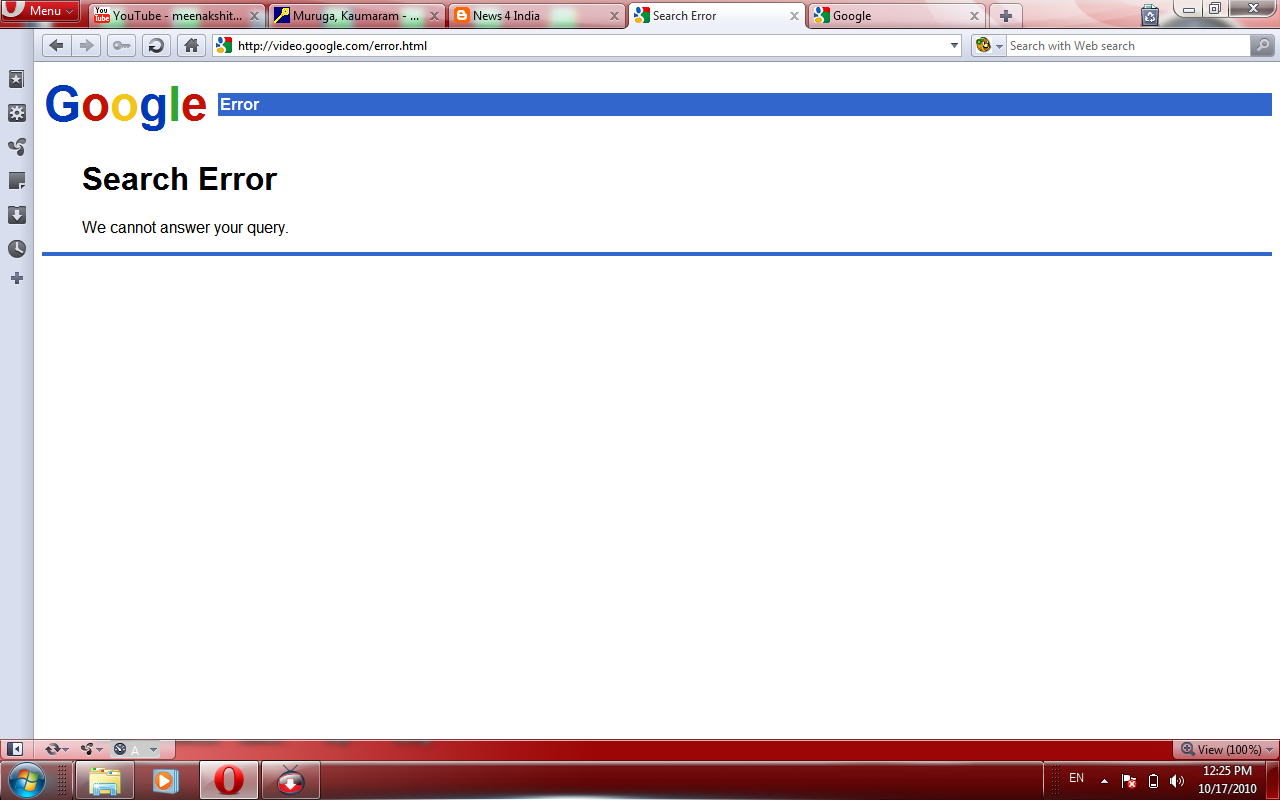Click the blue Error header label
The image size is (1280, 800).
[239, 105]
